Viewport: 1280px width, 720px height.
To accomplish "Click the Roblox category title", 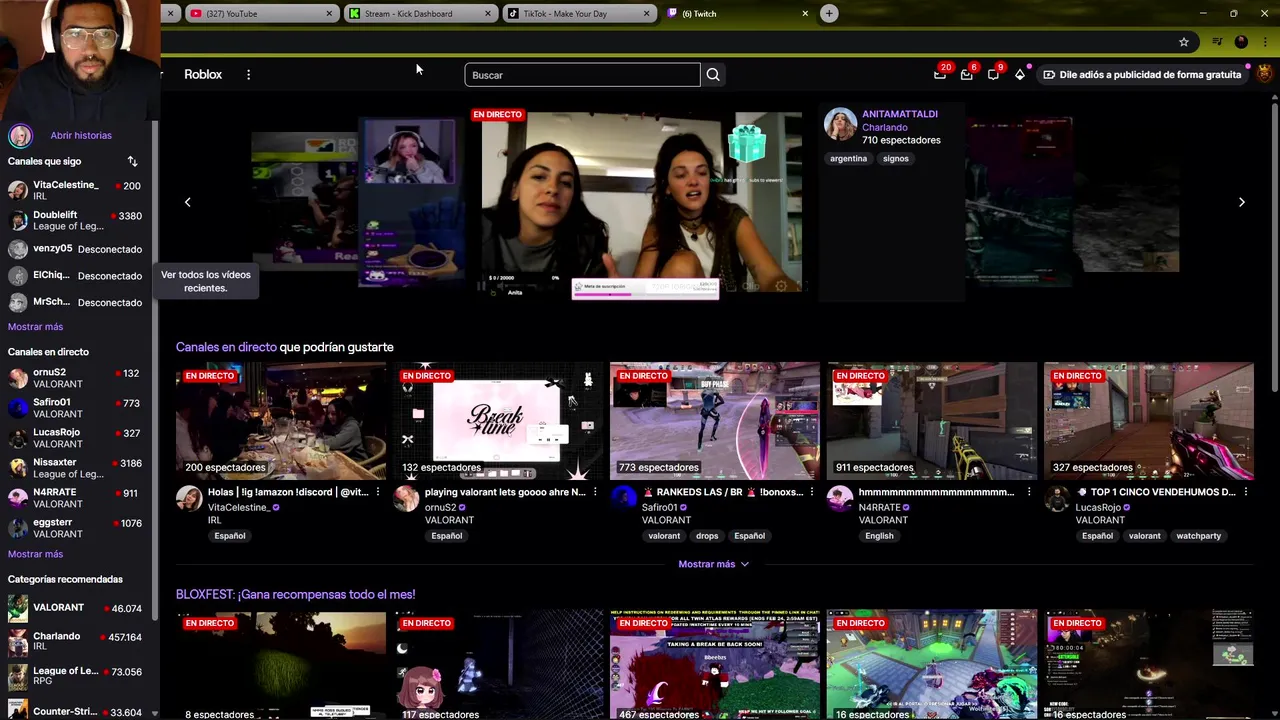I will [203, 75].
